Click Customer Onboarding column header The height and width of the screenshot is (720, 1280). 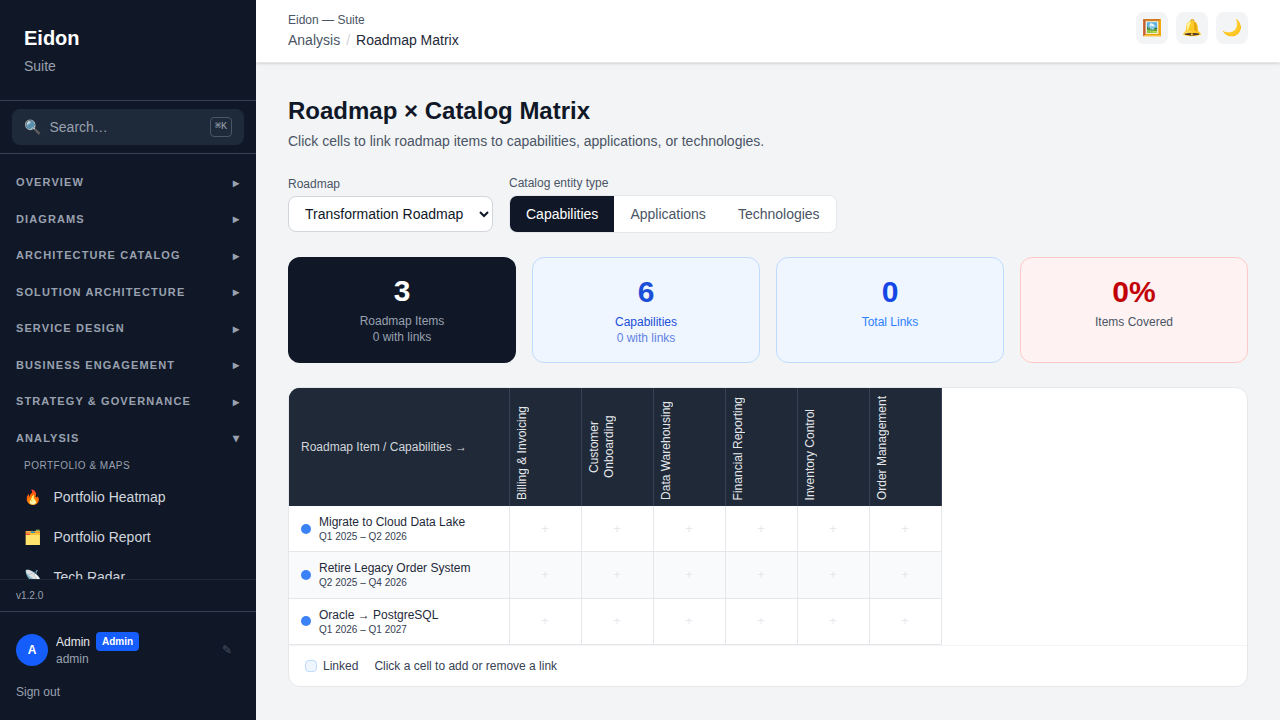click(617, 447)
